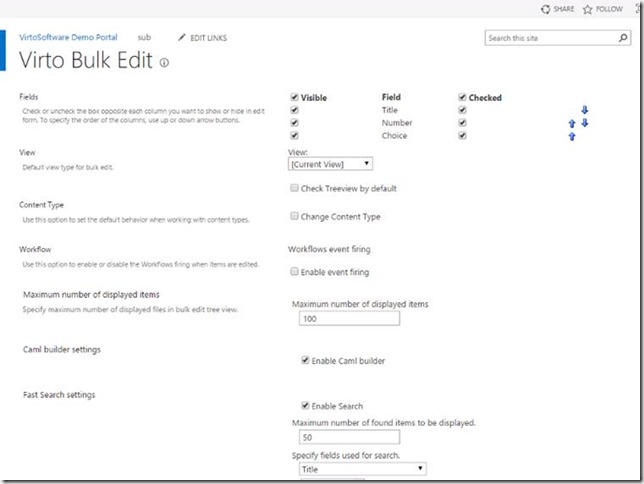Move the Choice field up
644x484 pixels.
pyautogui.click(x=572, y=136)
